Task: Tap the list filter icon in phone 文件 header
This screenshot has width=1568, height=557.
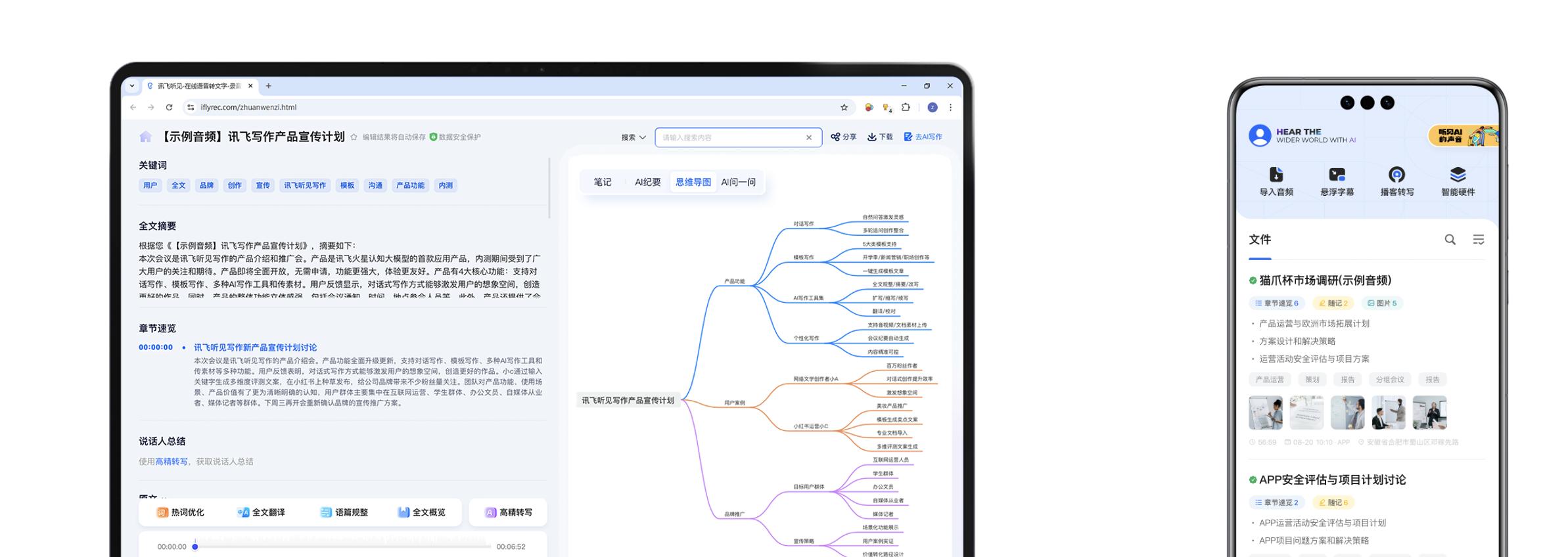Action: point(1478,240)
